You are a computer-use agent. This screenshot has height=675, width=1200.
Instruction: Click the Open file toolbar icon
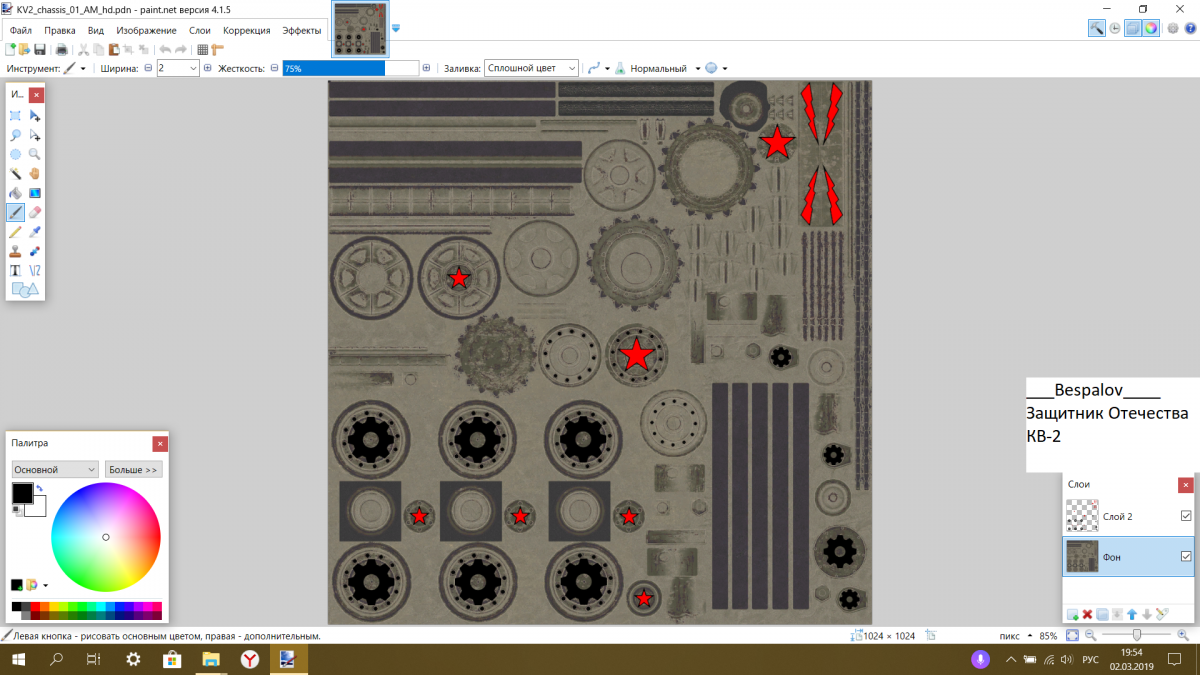[x=24, y=49]
